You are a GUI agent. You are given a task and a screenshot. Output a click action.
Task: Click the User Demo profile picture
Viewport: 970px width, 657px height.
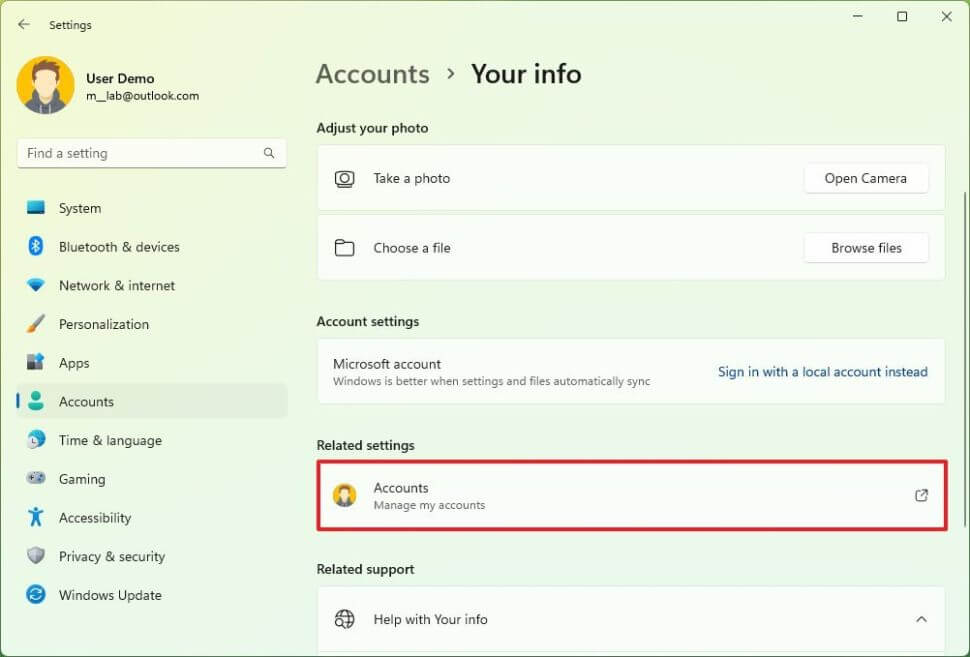pyautogui.click(x=45, y=85)
